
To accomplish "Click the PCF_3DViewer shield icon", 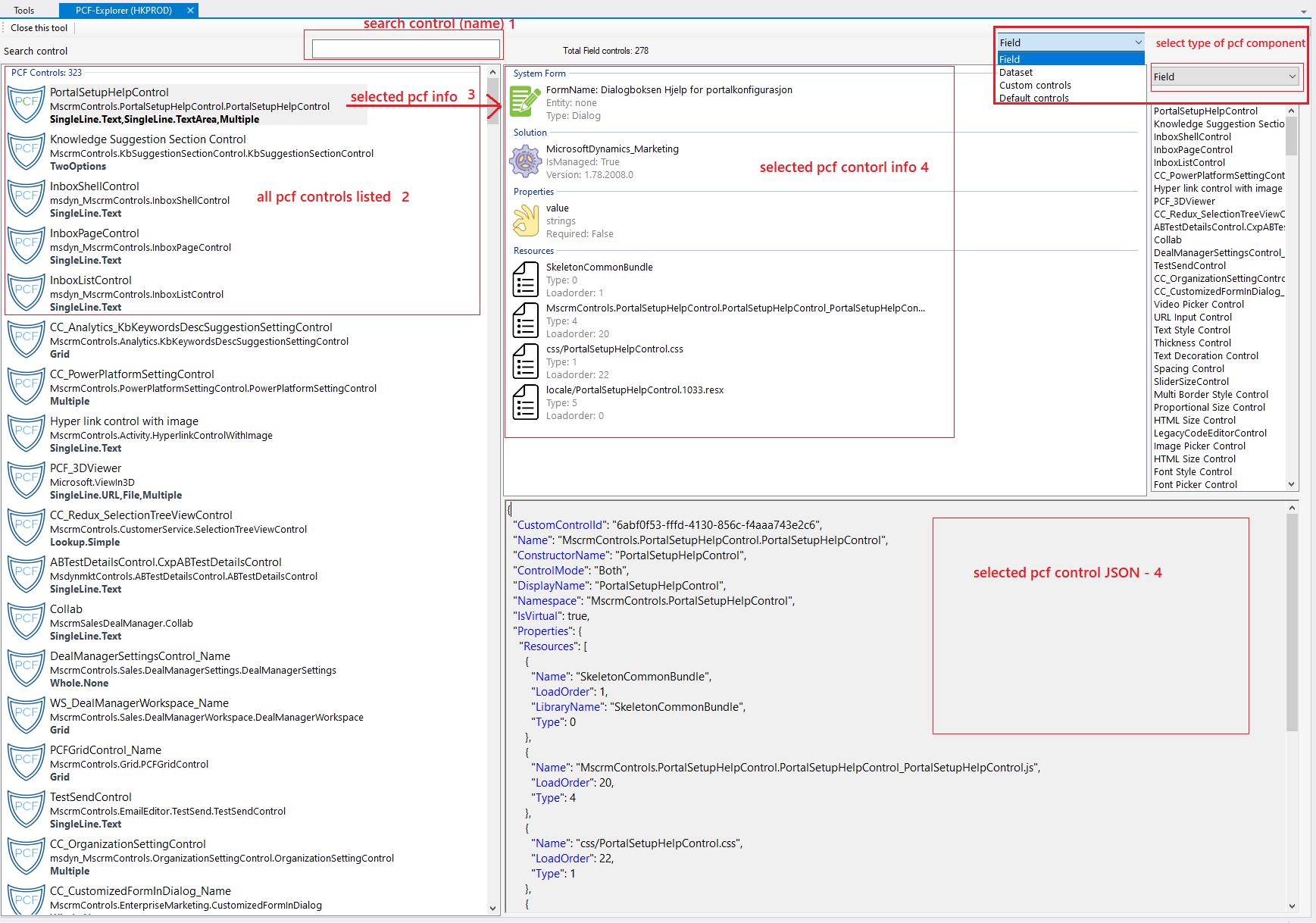I will click(27, 481).
